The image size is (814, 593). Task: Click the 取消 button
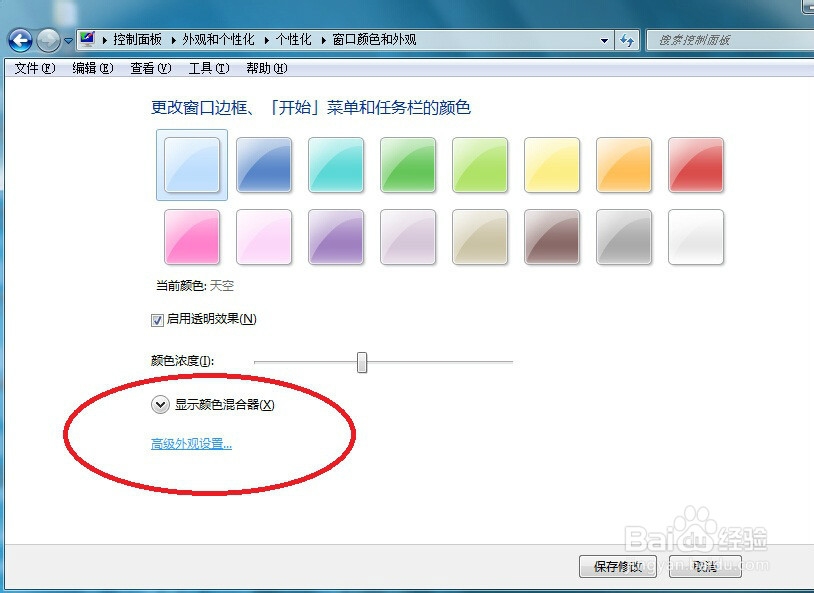pos(704,566)
